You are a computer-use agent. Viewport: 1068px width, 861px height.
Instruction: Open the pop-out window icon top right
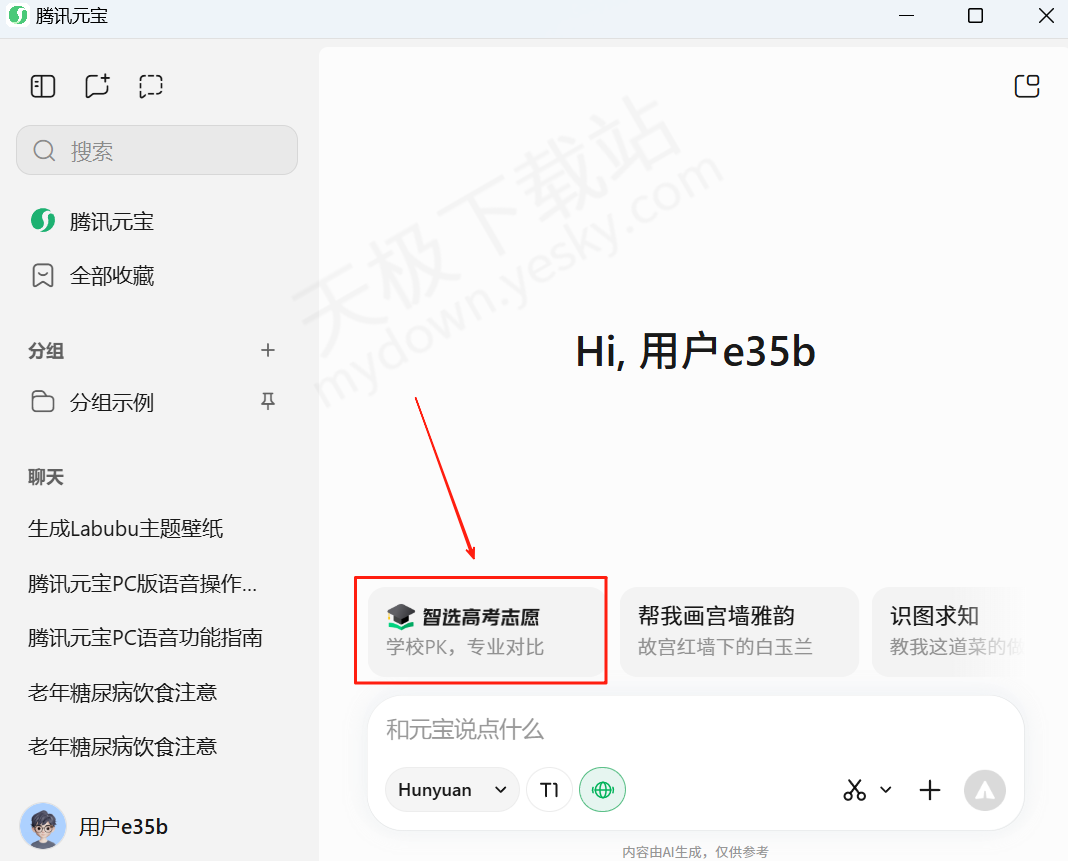click(1027, 87)
